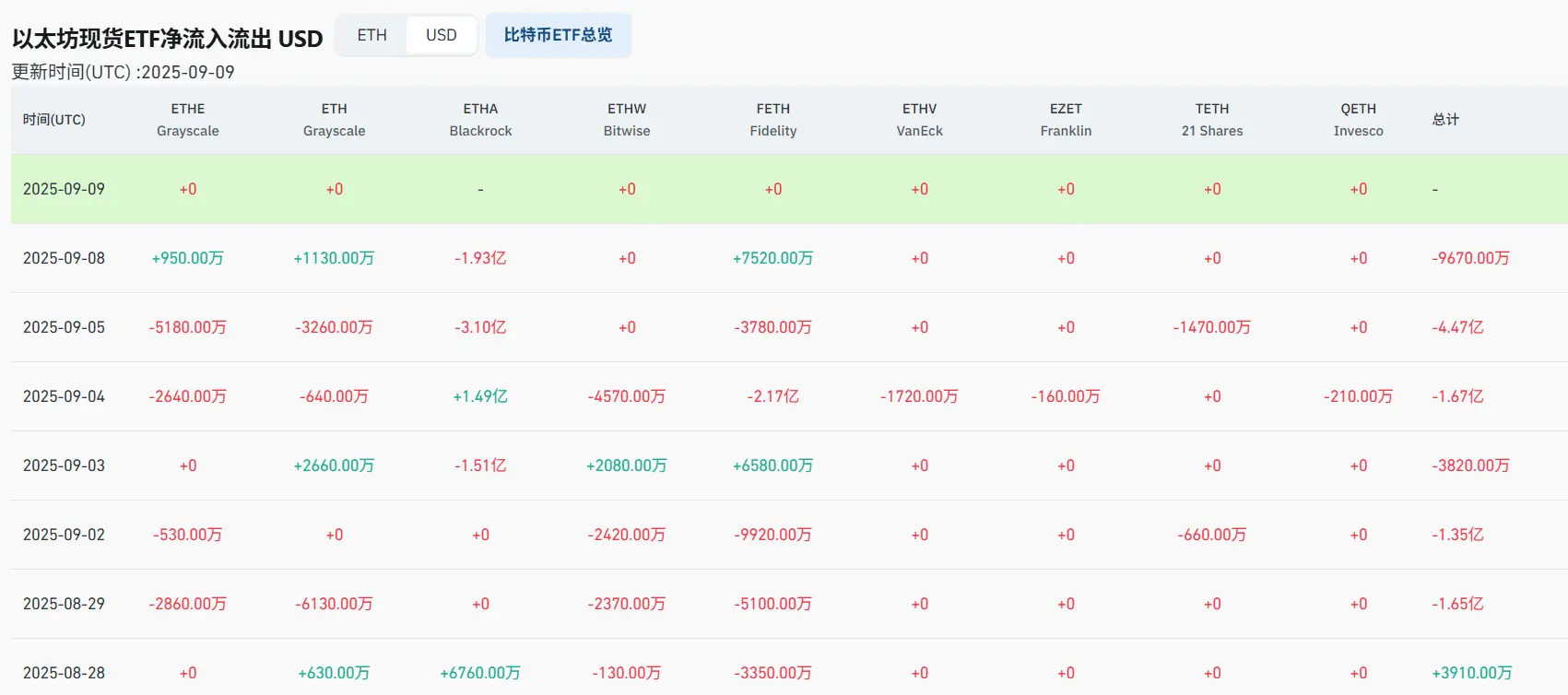The height and width of the screenshot is (695, 1568).
Task: Click the TETH 21 Shares column header
Action: 1212,120
